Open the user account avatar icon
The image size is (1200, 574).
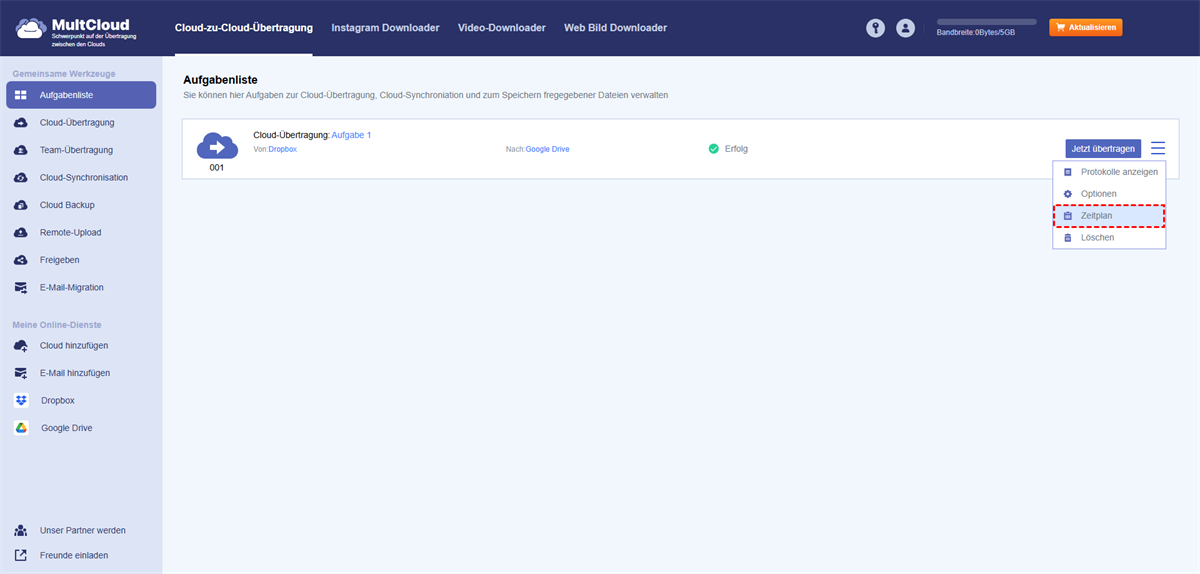point(906,29)
